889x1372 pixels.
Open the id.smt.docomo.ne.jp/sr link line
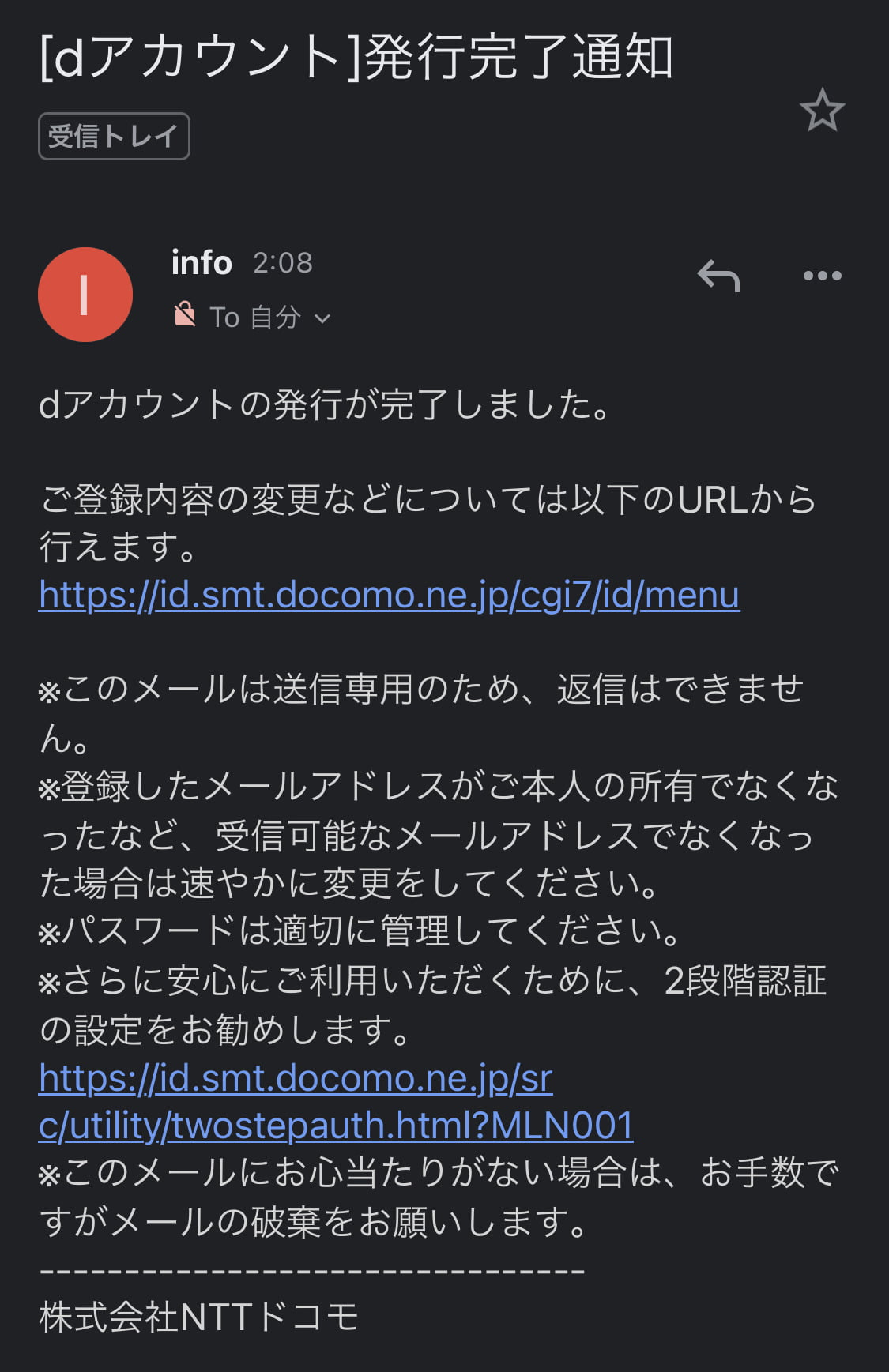[x=296, y=1077]
